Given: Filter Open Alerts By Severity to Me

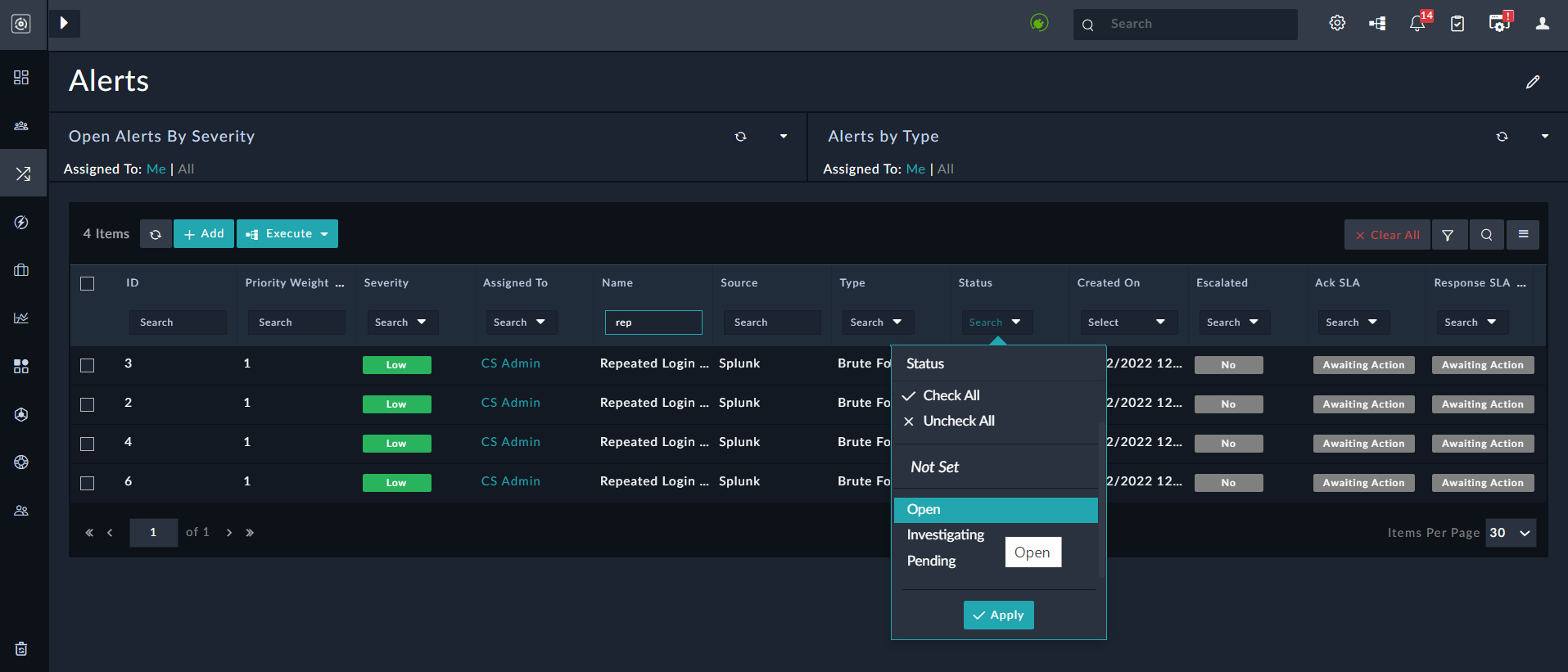Looking at the screenshot, I should coord(156,169).
